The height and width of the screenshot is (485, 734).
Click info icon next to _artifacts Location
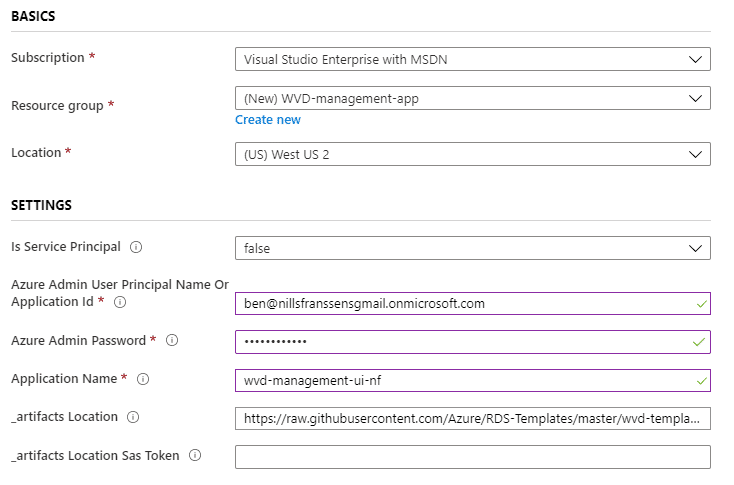click(133, 417)
